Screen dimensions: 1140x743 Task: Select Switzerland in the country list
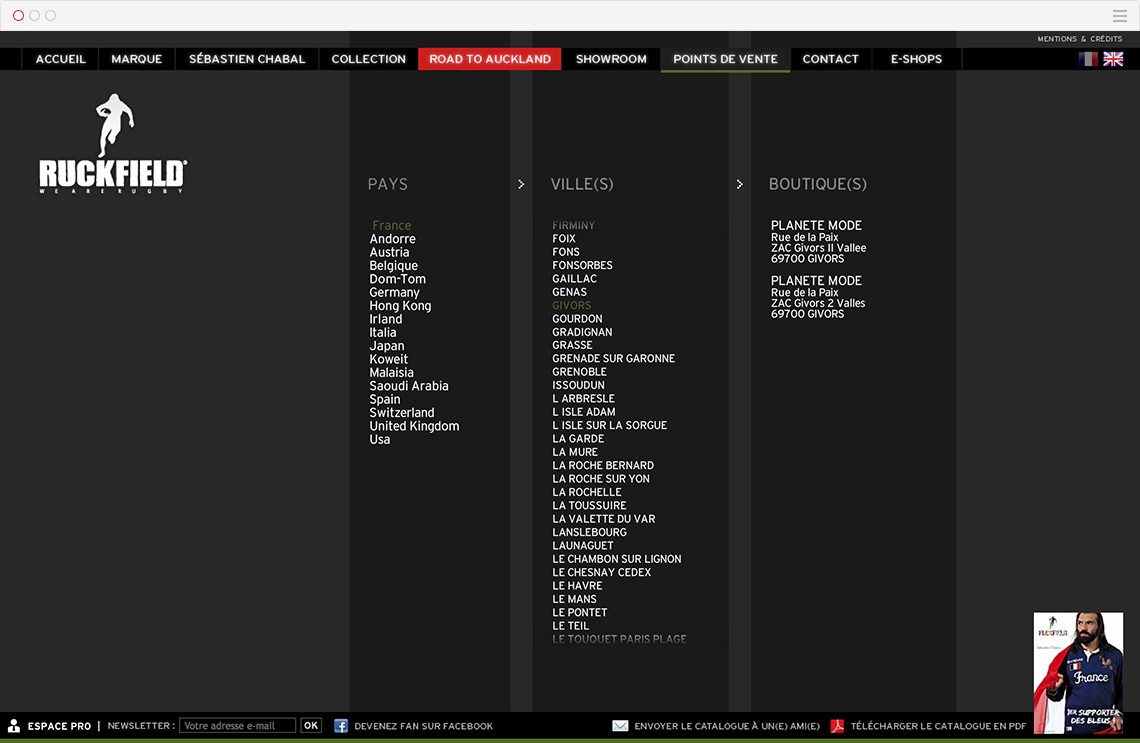click(x=401, y=413)
